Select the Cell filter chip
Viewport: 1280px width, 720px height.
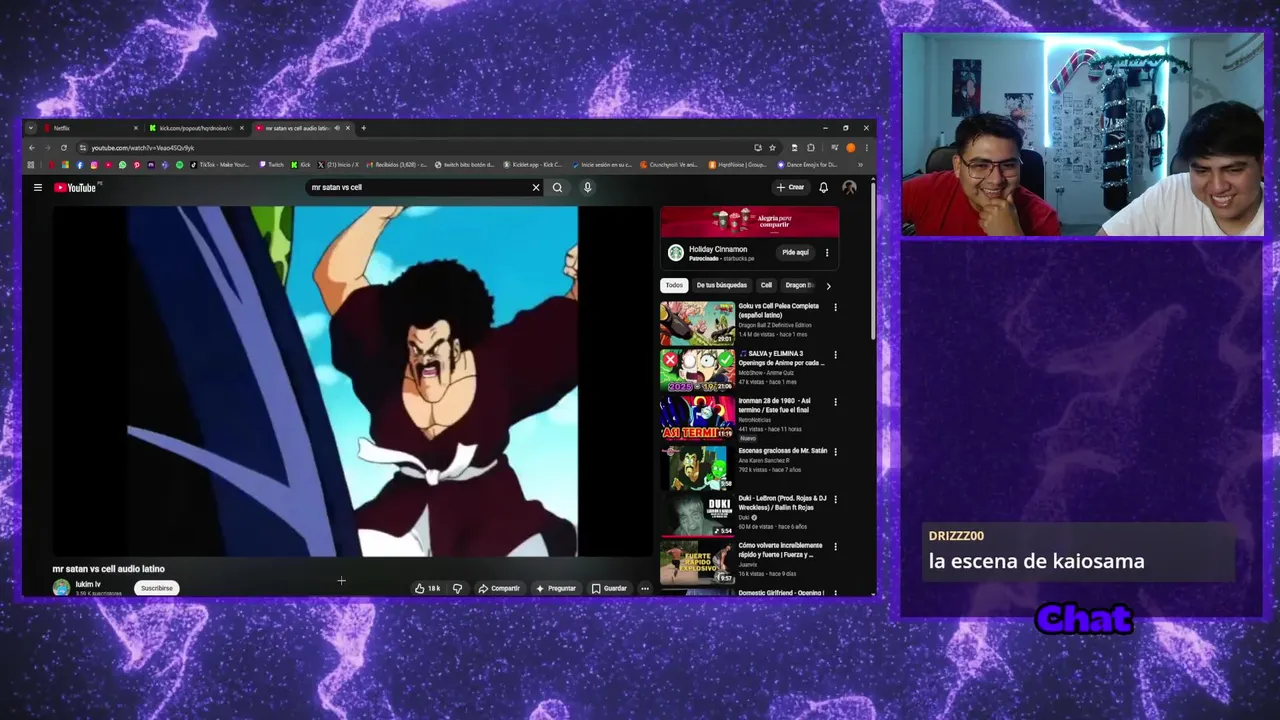(x=766, y=285)
